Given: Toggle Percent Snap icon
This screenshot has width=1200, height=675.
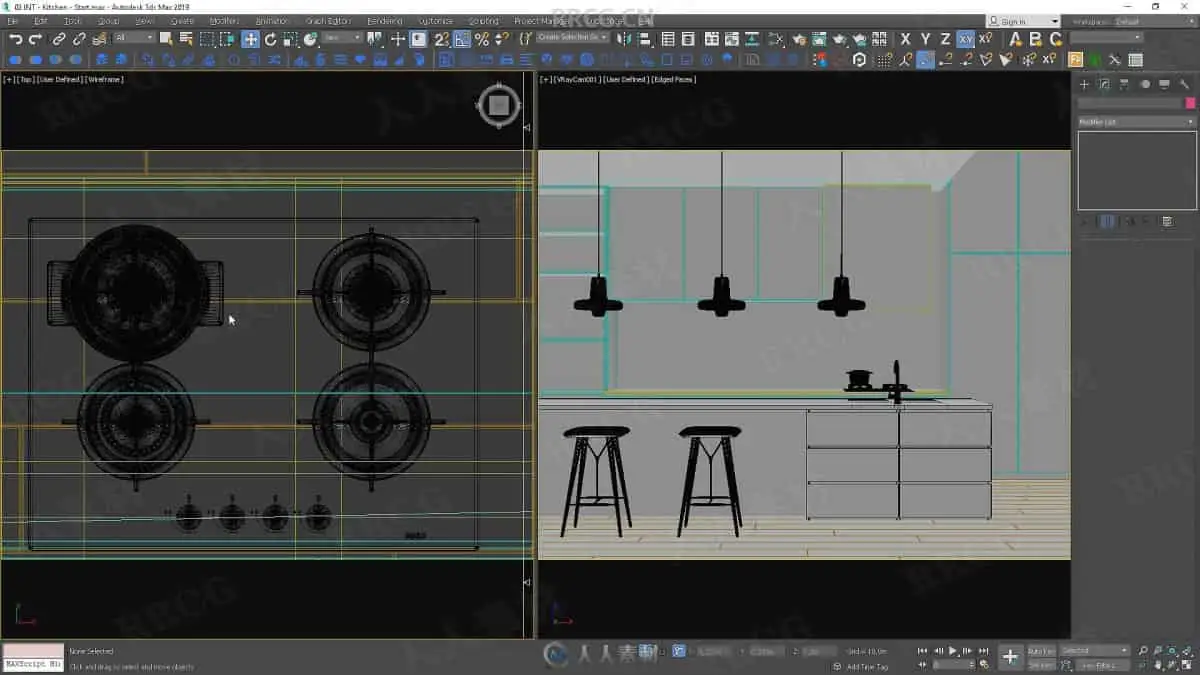Looking at the screenshot, I should point(481,39).
